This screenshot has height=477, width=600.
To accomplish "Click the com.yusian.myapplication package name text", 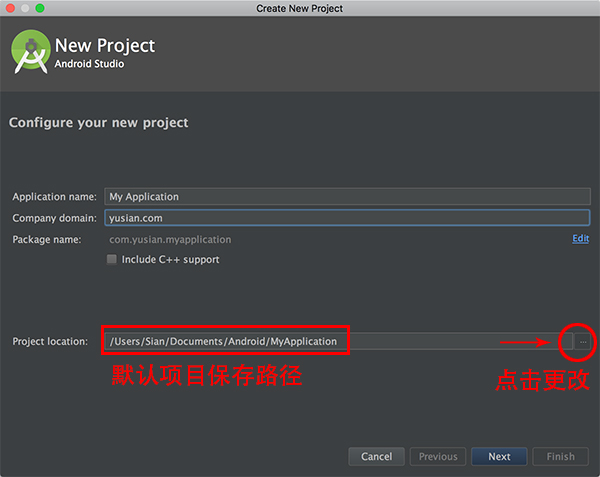I will 170,240.
